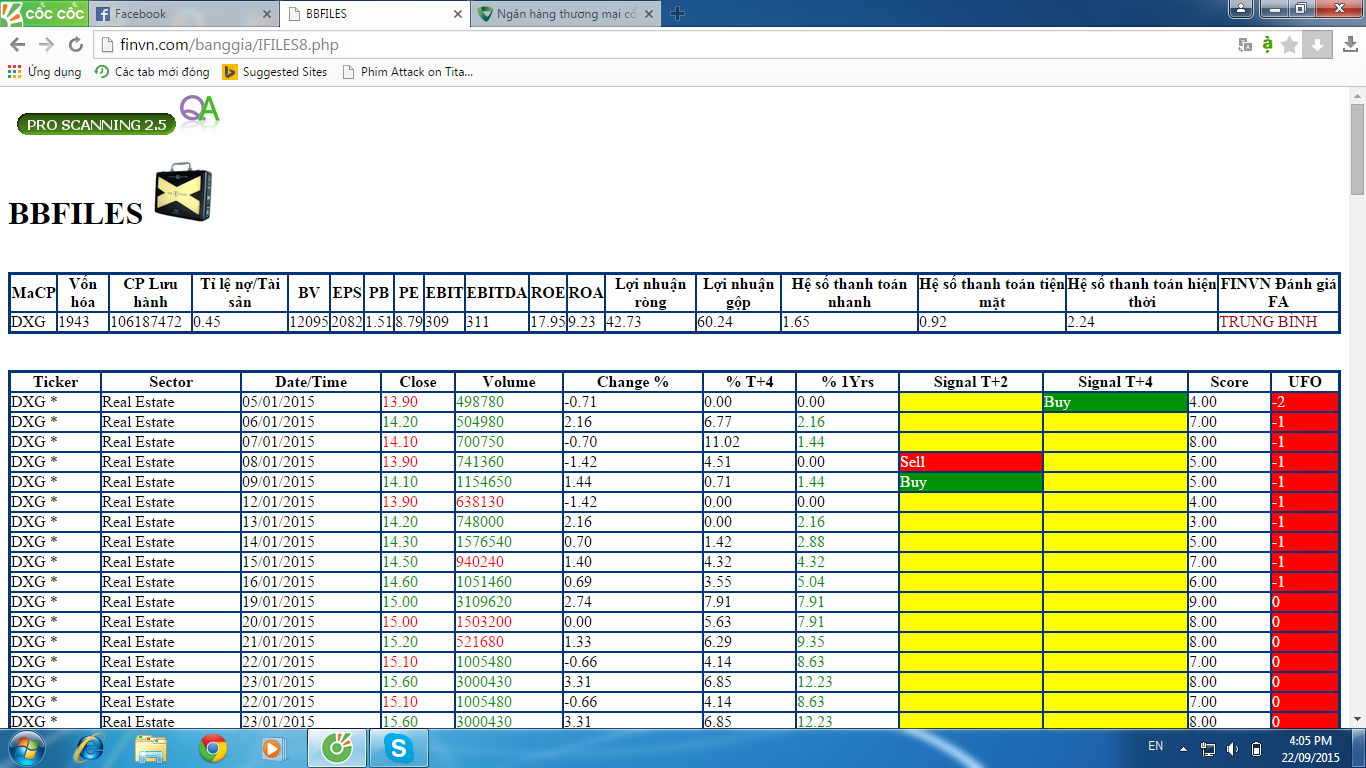This screenshot has height=768, width=1366.
Task: Open the Ứng dụng apps bookmark
Action: click(x=45, y=72)
